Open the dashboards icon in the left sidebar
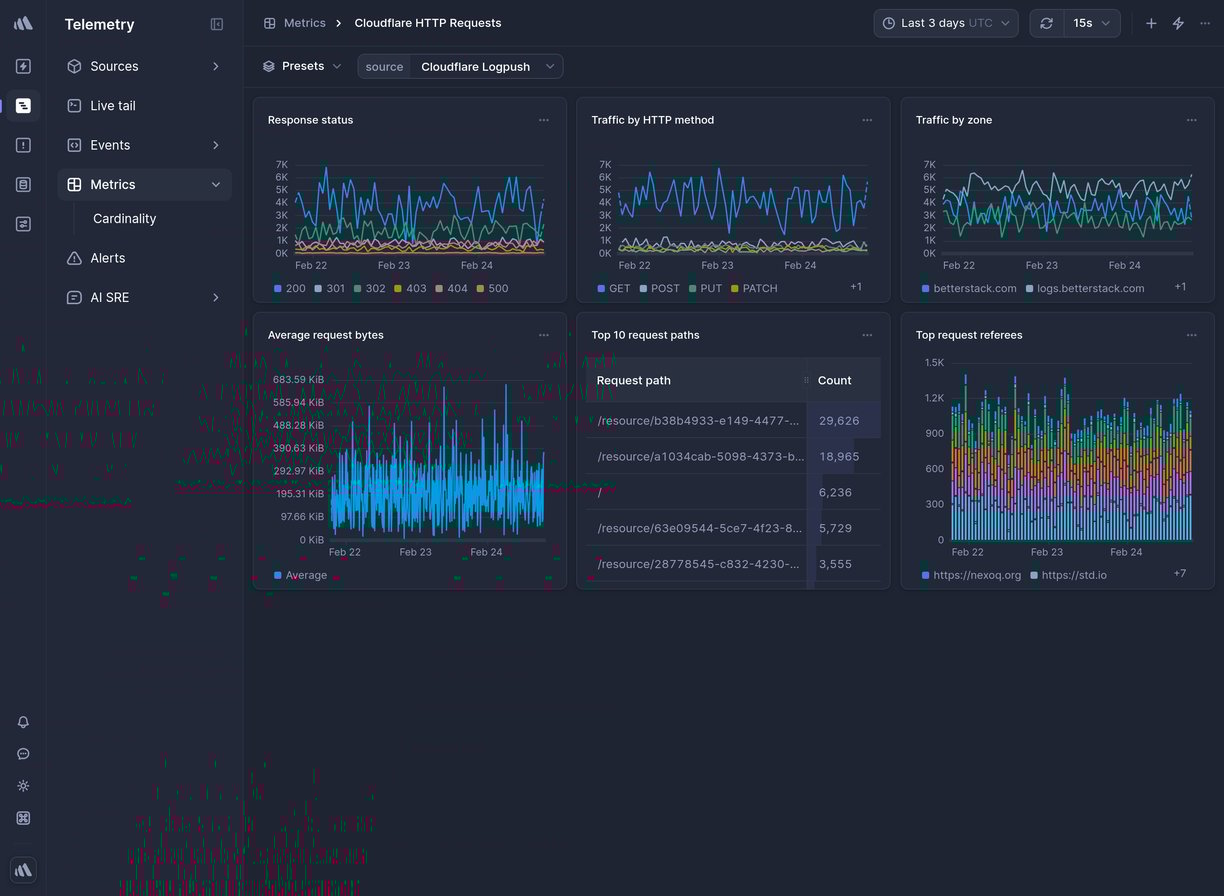Image resolution: width=1224 pixels, height=896 pixels. pyautogui.click(x=23, y=105)
